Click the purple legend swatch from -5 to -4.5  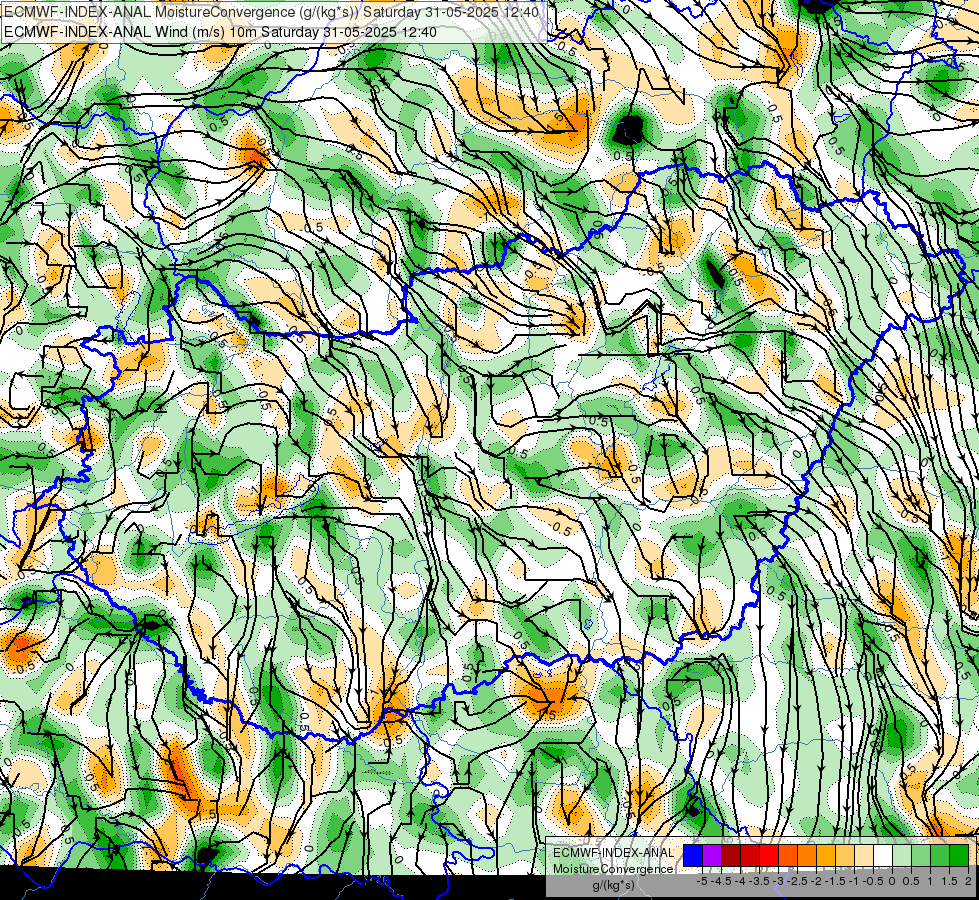[x=712, y=856]
